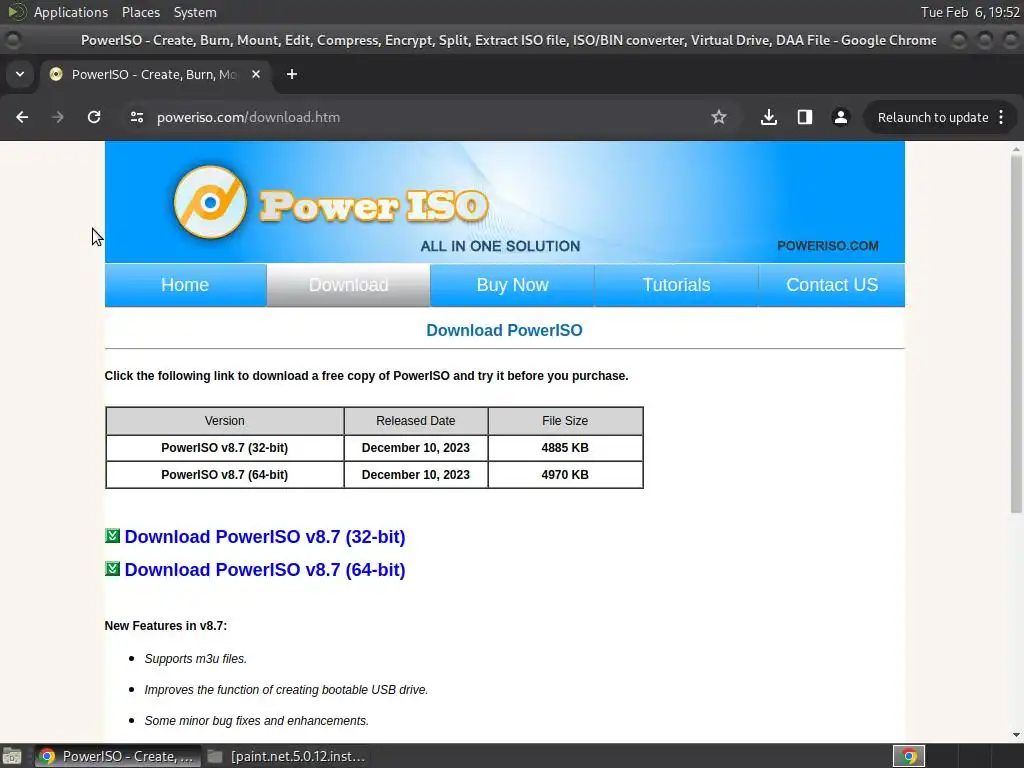Click green download icon beside 32-bit link
Screen dimensions: 1024x768
112,536
